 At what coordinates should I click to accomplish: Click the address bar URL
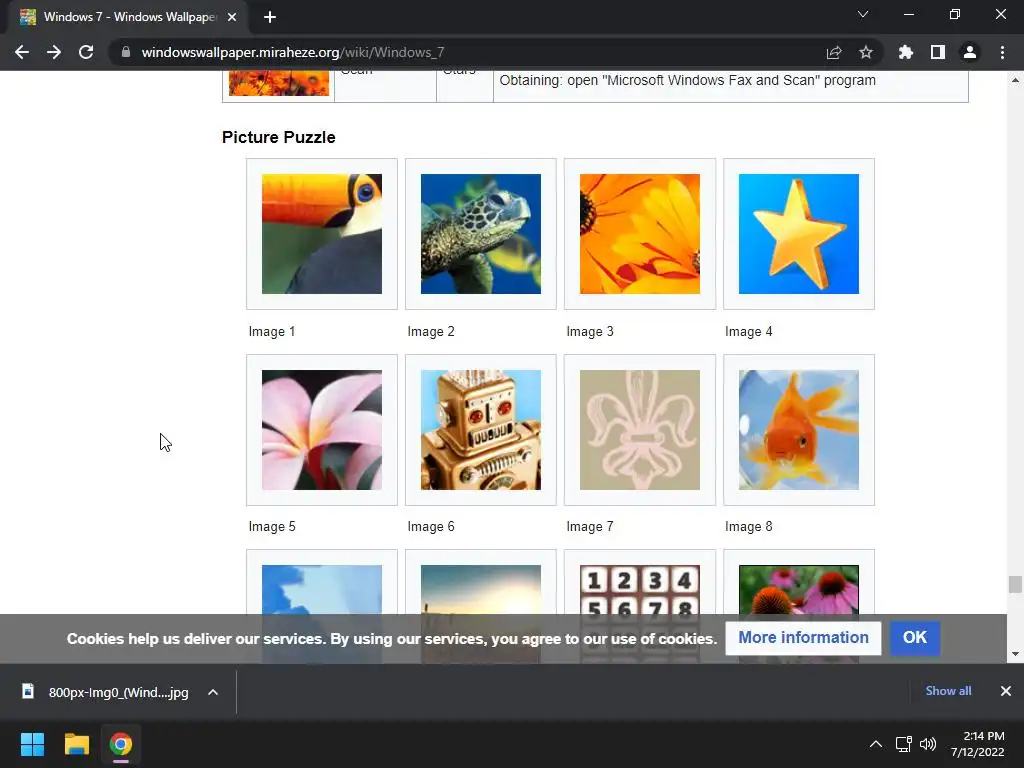point(293,52)
